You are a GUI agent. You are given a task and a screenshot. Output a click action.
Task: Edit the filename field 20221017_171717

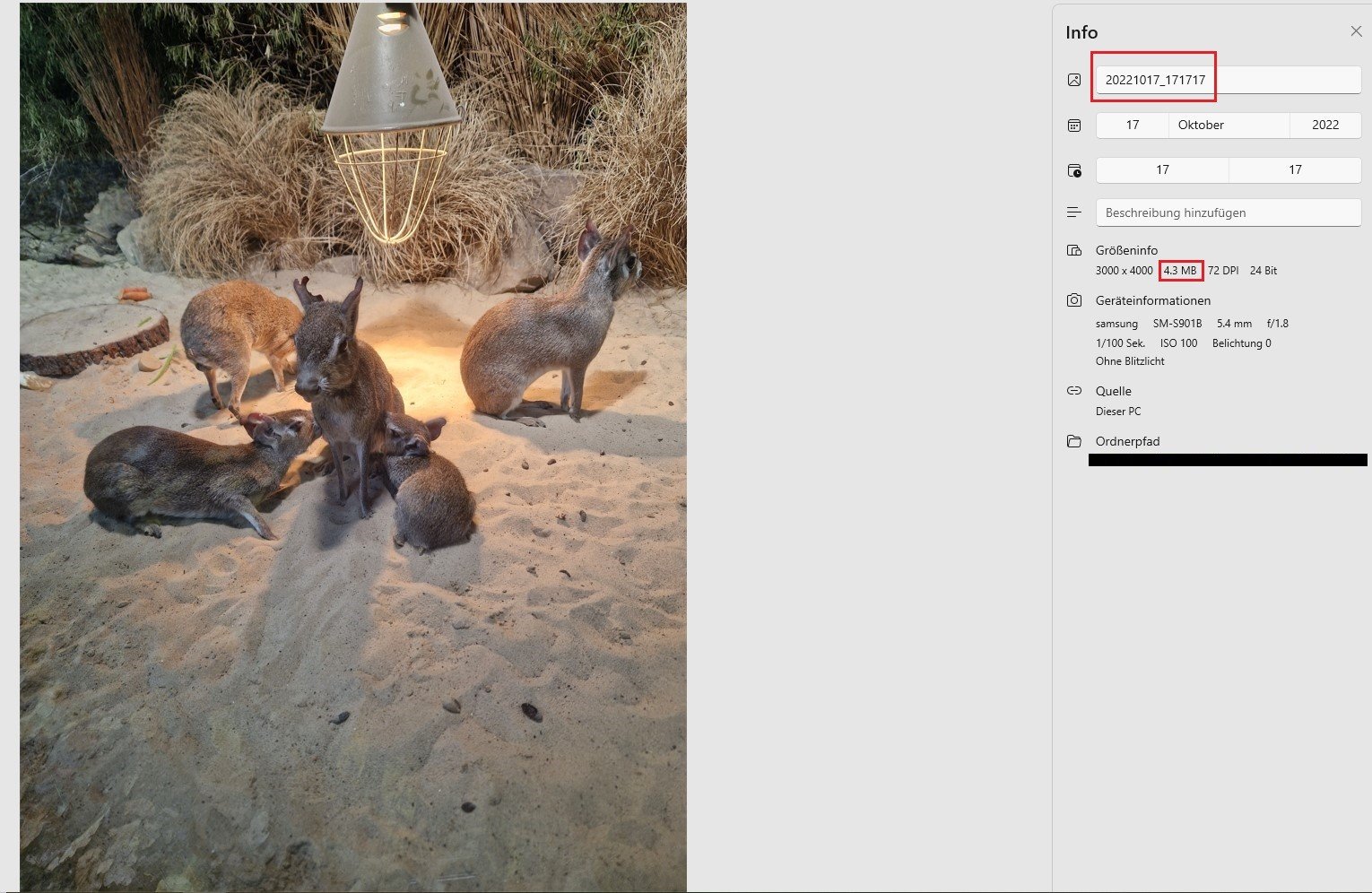point(1228,80)
